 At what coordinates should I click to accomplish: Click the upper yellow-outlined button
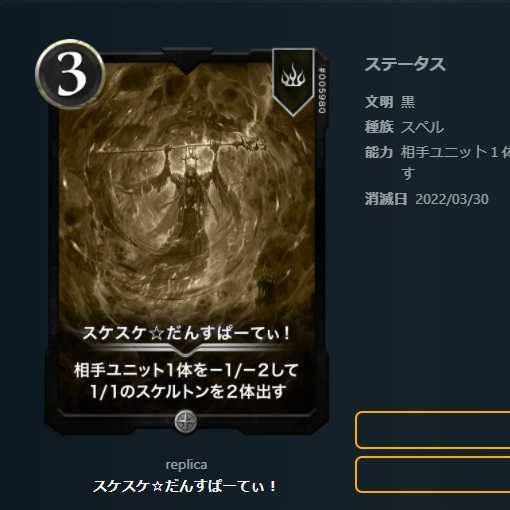[433, 430]
